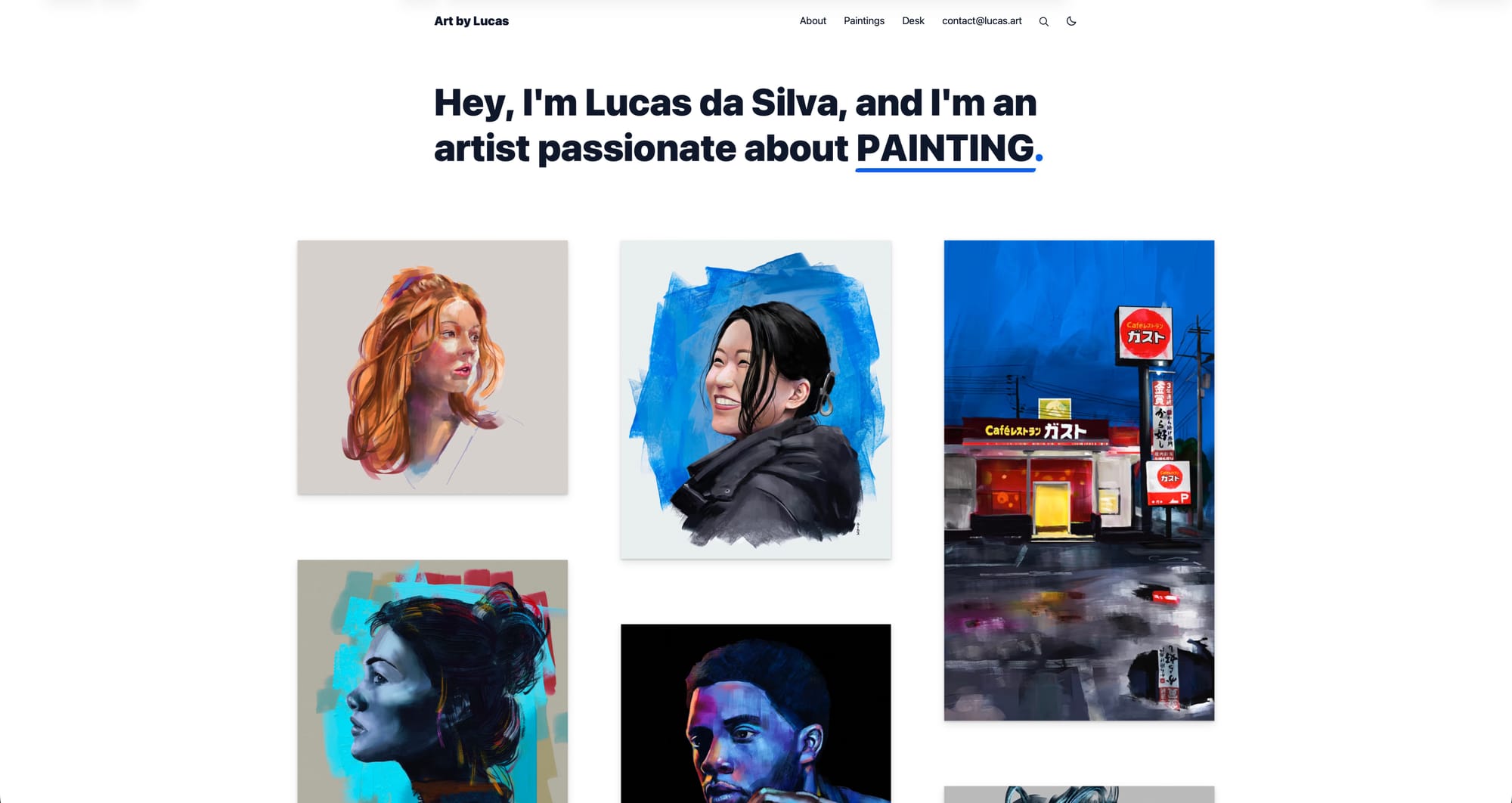Image resolution: width=1512 pixels, height=803 pixels.
Task: Open the man portrait on black background
Action: click(x=756, y=714)
